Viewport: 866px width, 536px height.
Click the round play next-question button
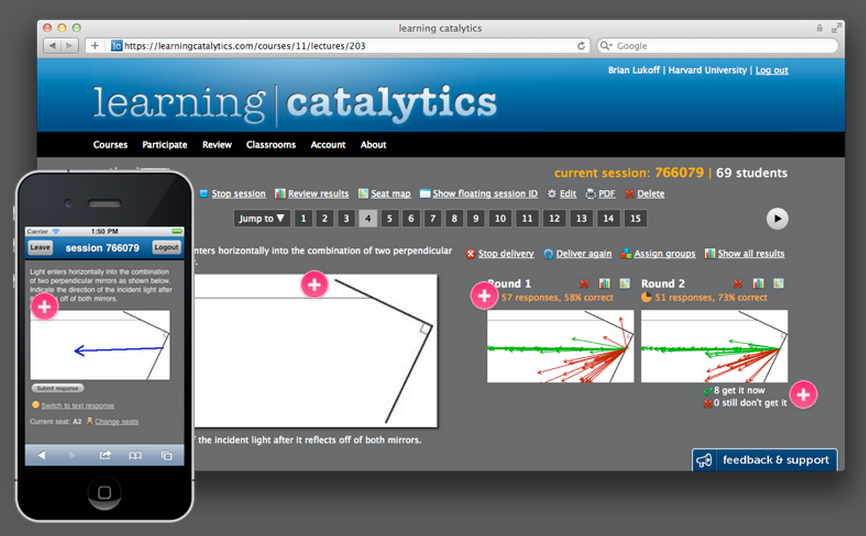tap(777, 218)
